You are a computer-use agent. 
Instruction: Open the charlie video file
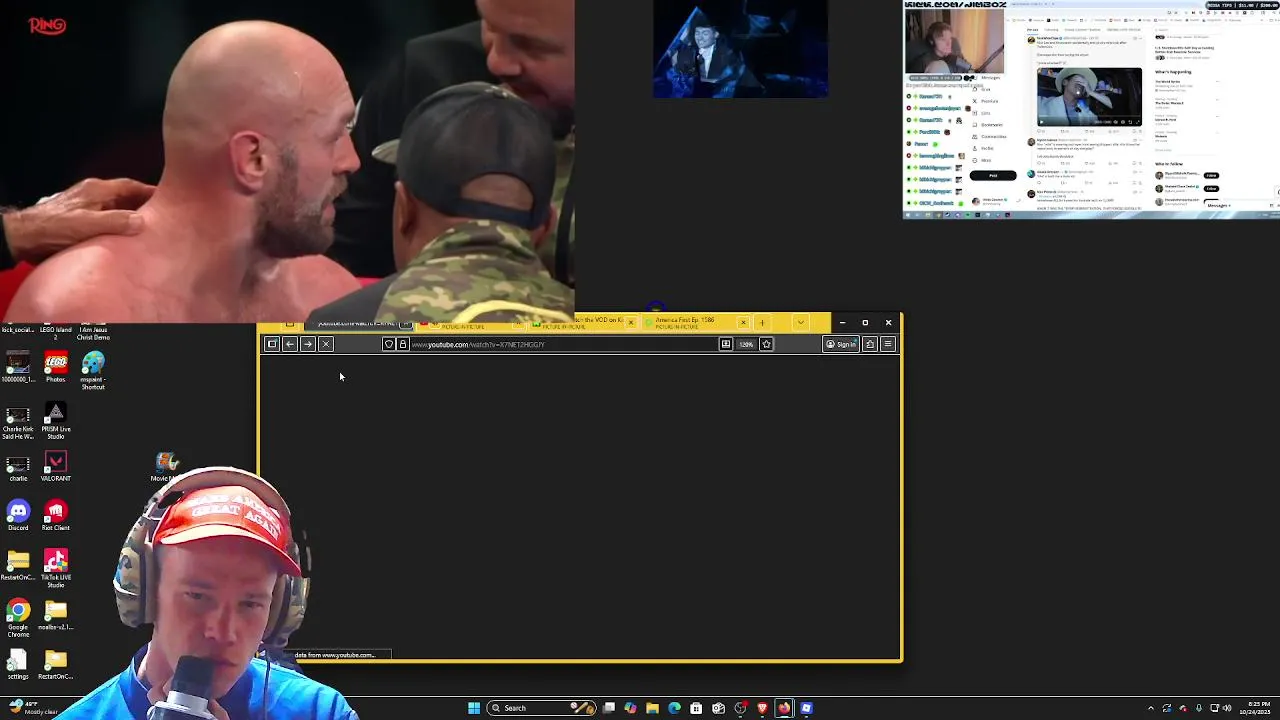point(18,468)
